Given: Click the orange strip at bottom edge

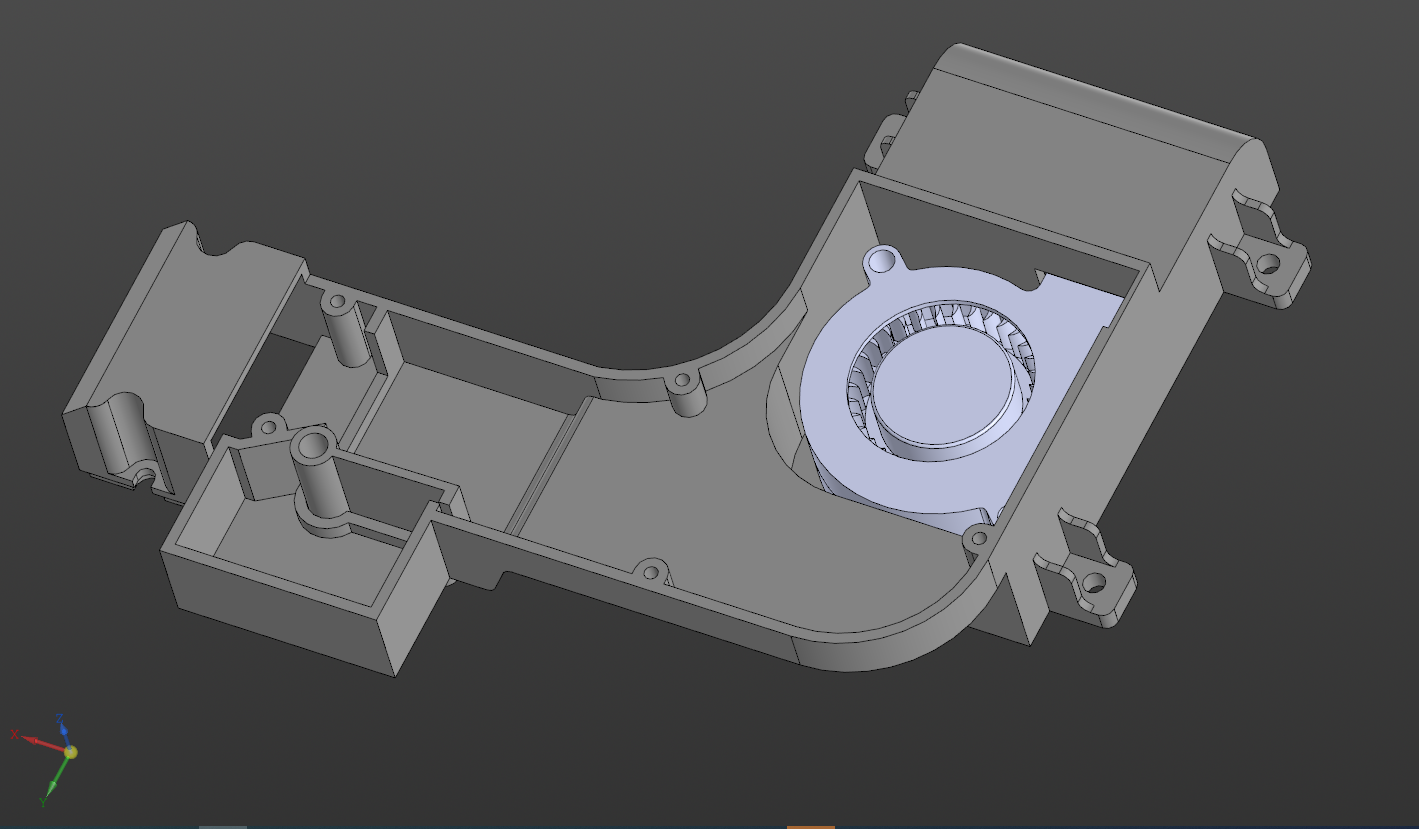Looking at the screenshot, I should point(810,826).
